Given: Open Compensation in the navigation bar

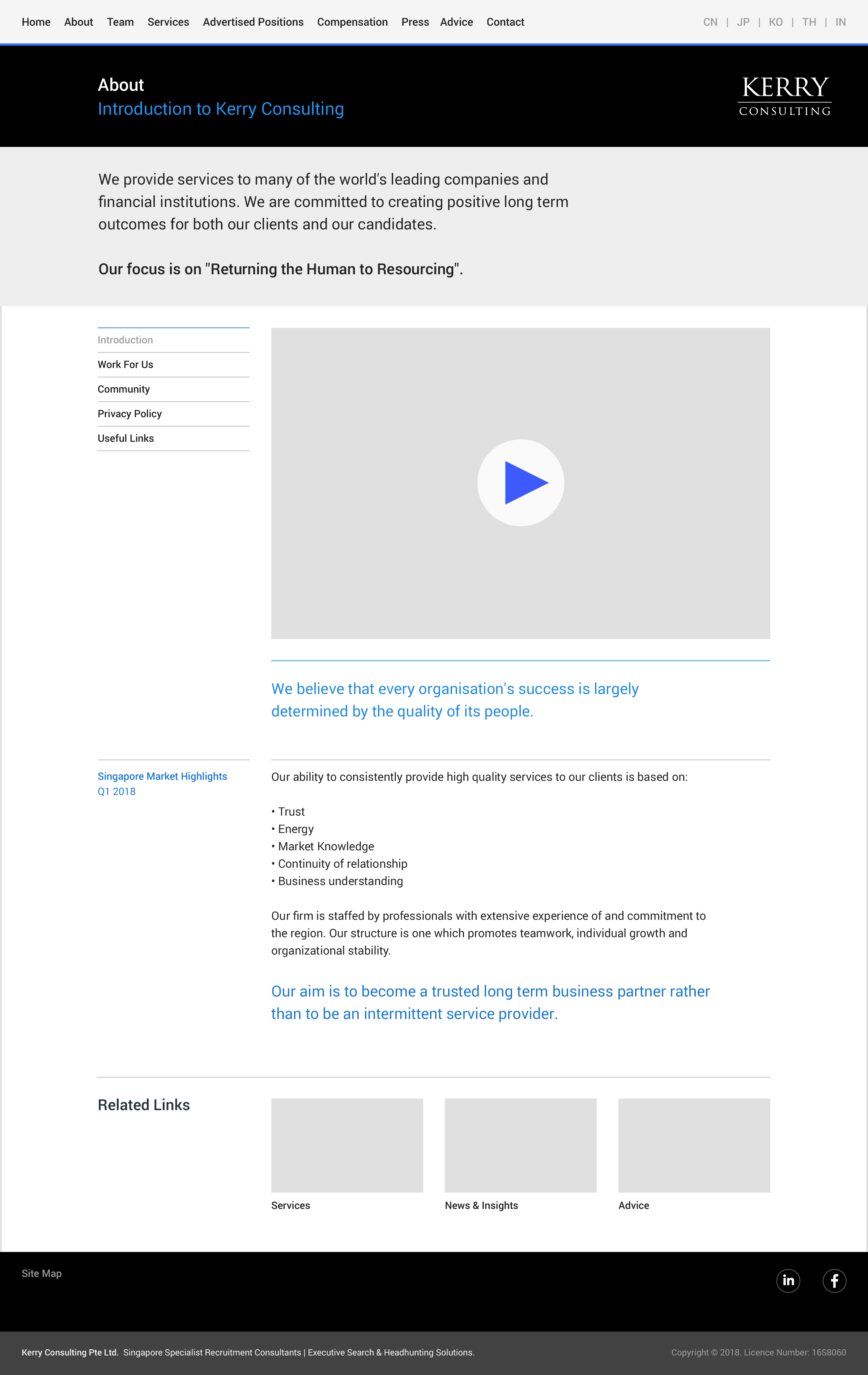Looking at the screenshot, I should pyautogui.click(x=353, y=22).
